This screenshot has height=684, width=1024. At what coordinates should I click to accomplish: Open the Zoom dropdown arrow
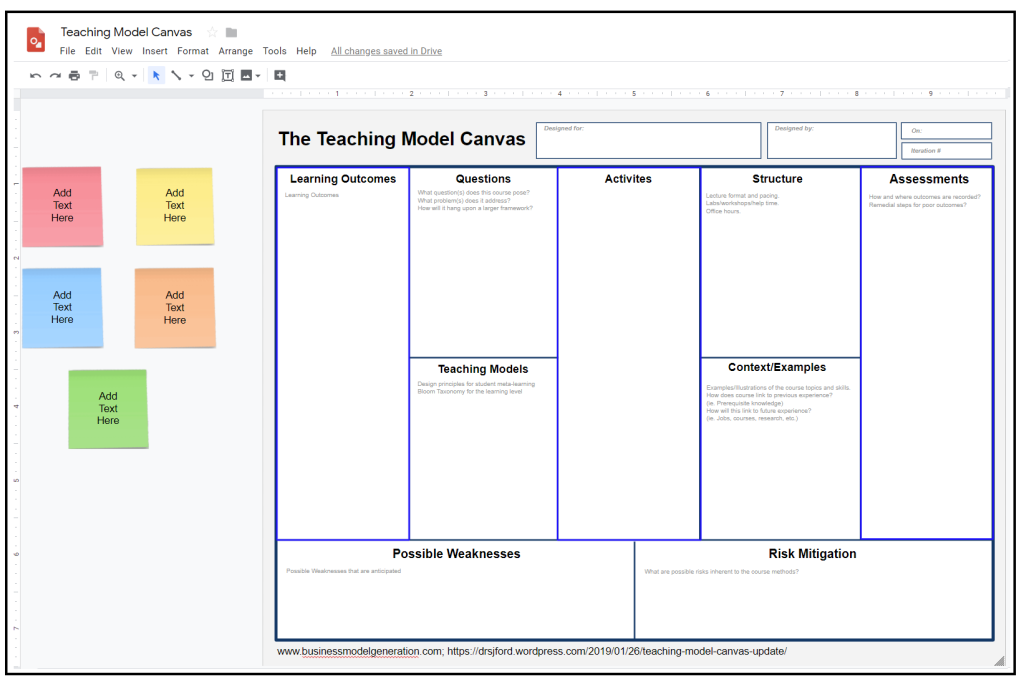click(134, 75)
